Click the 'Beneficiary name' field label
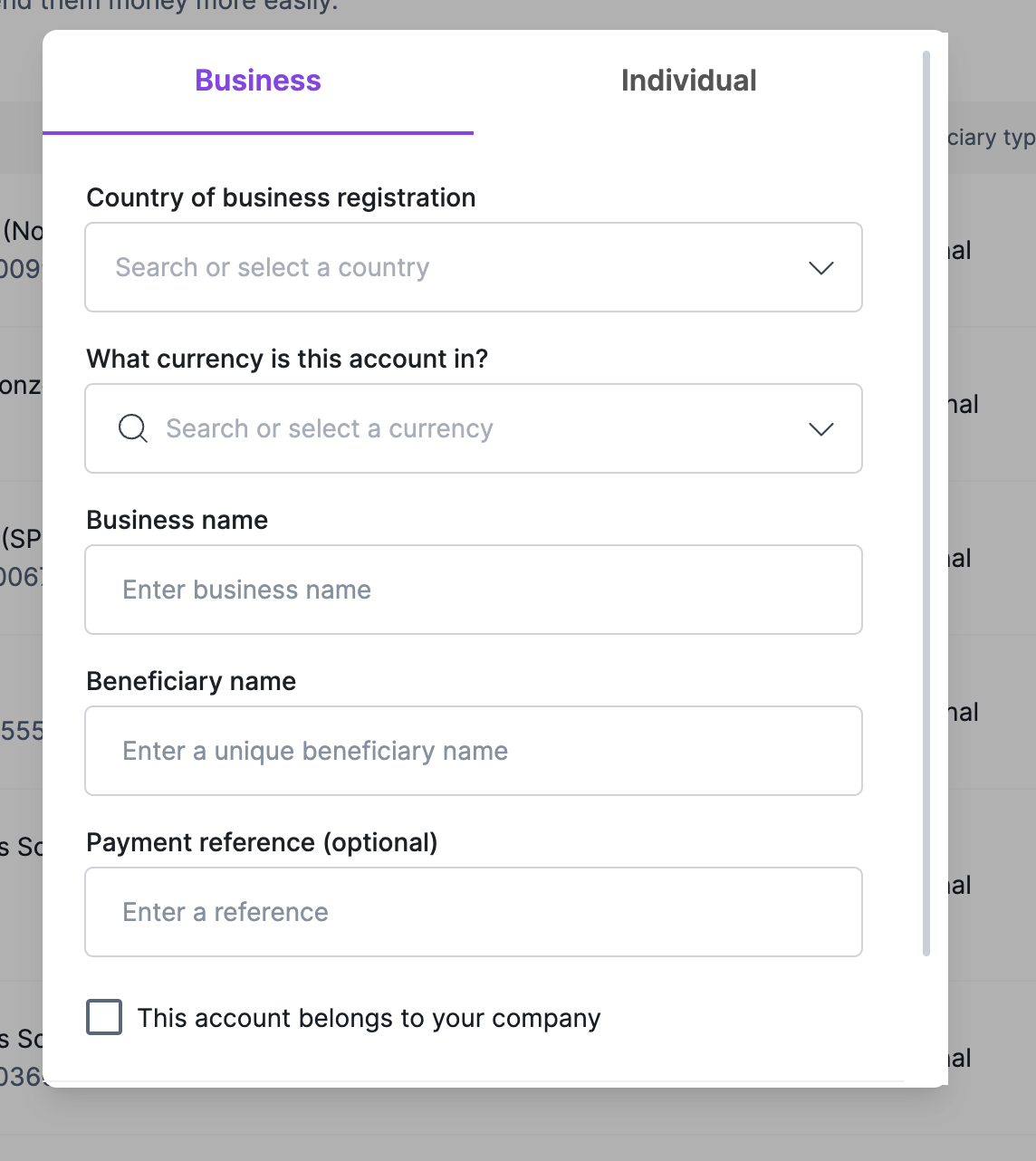1036x1161 pixels. (191, 681)
